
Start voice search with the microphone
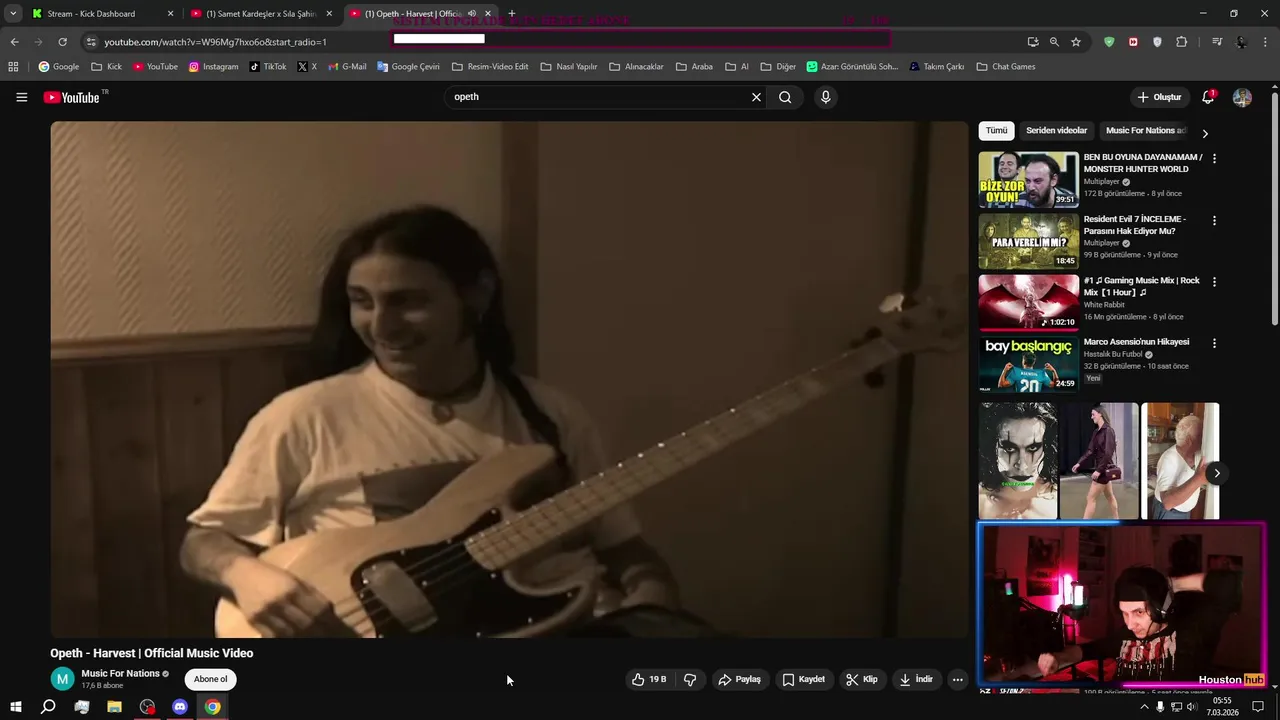[x=825, y=97]
